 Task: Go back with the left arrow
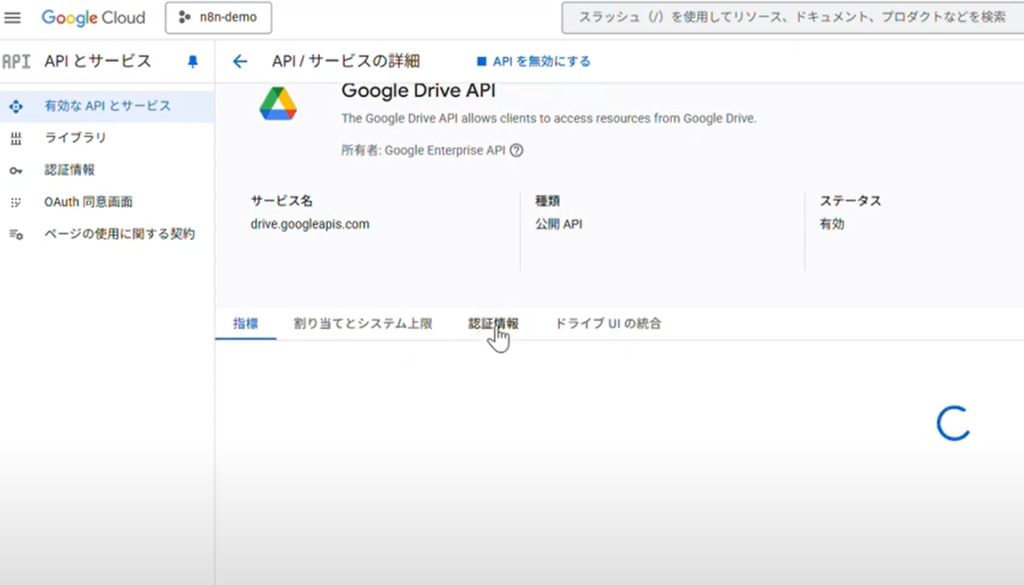[240, 61]
